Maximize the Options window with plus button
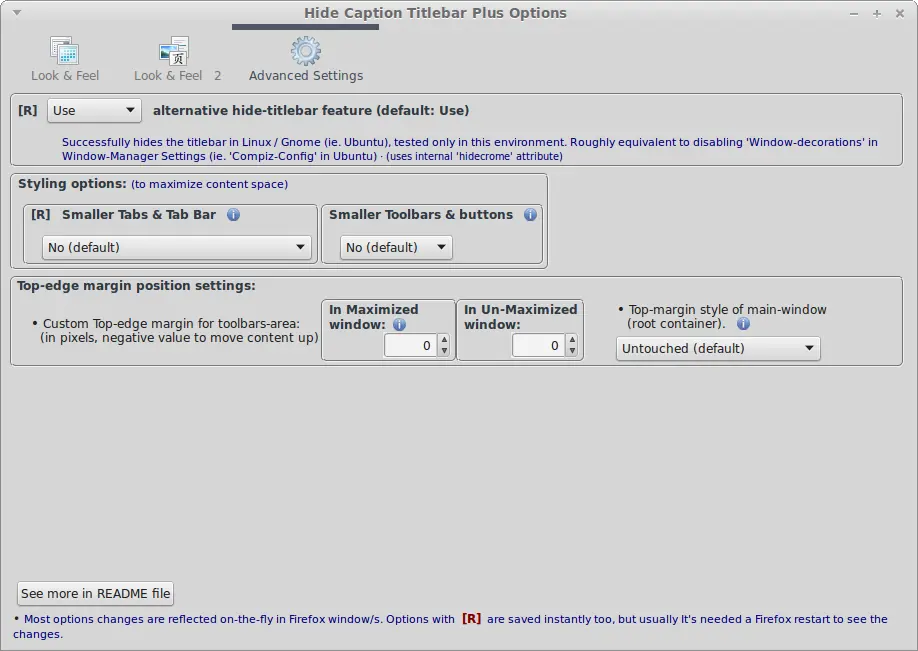 point(877,13)
